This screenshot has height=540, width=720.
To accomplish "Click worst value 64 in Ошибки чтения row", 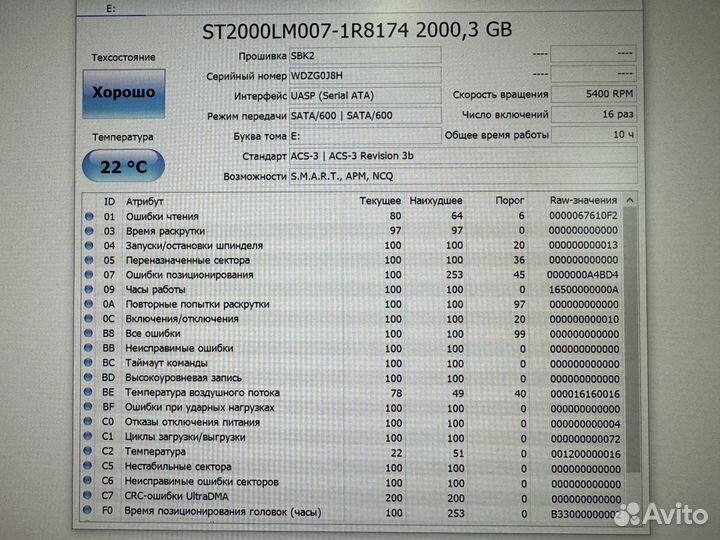I will pos(456,215).
